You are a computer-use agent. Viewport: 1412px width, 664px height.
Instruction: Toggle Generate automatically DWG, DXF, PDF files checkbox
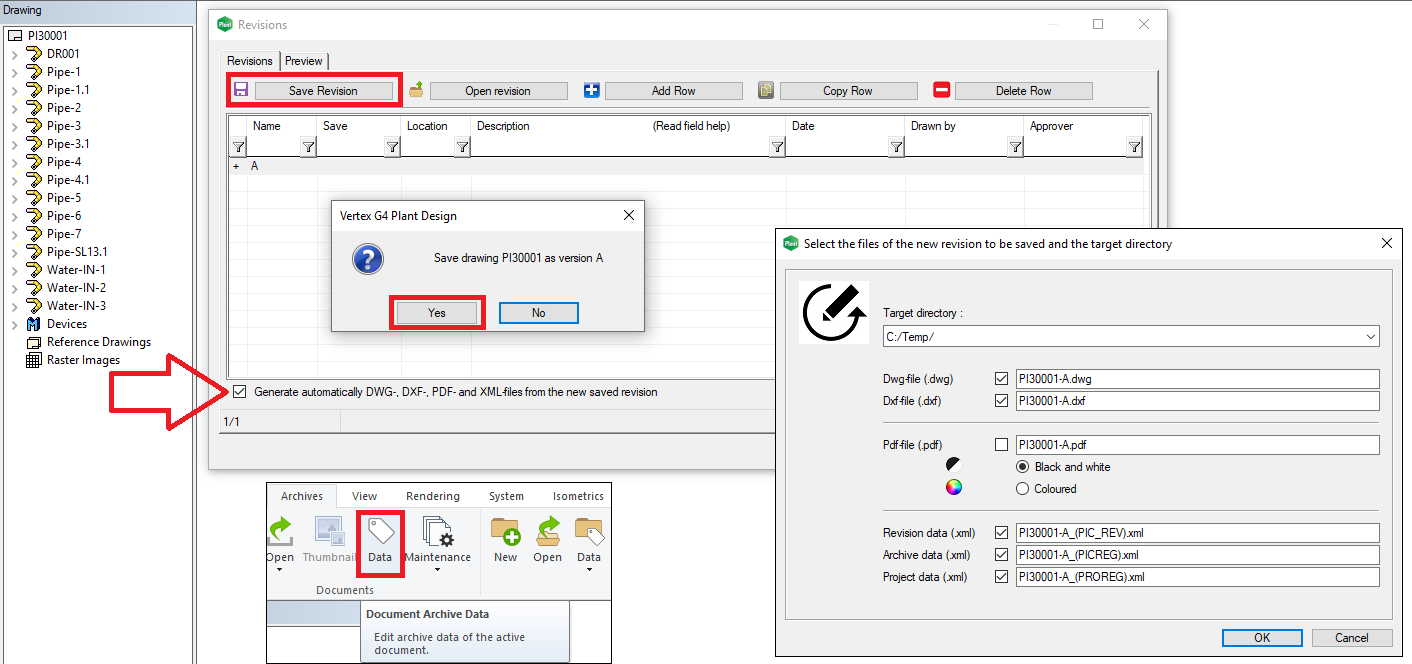pyautogui.click(x=239, y=392)
